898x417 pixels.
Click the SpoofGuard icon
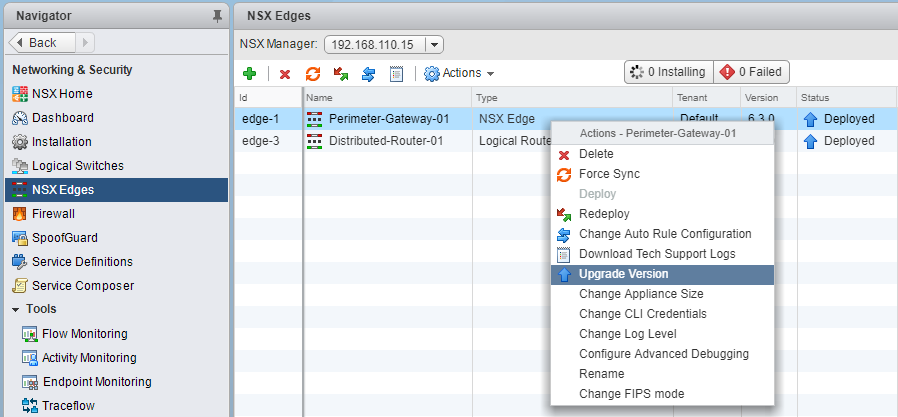[x=19, y=238]
